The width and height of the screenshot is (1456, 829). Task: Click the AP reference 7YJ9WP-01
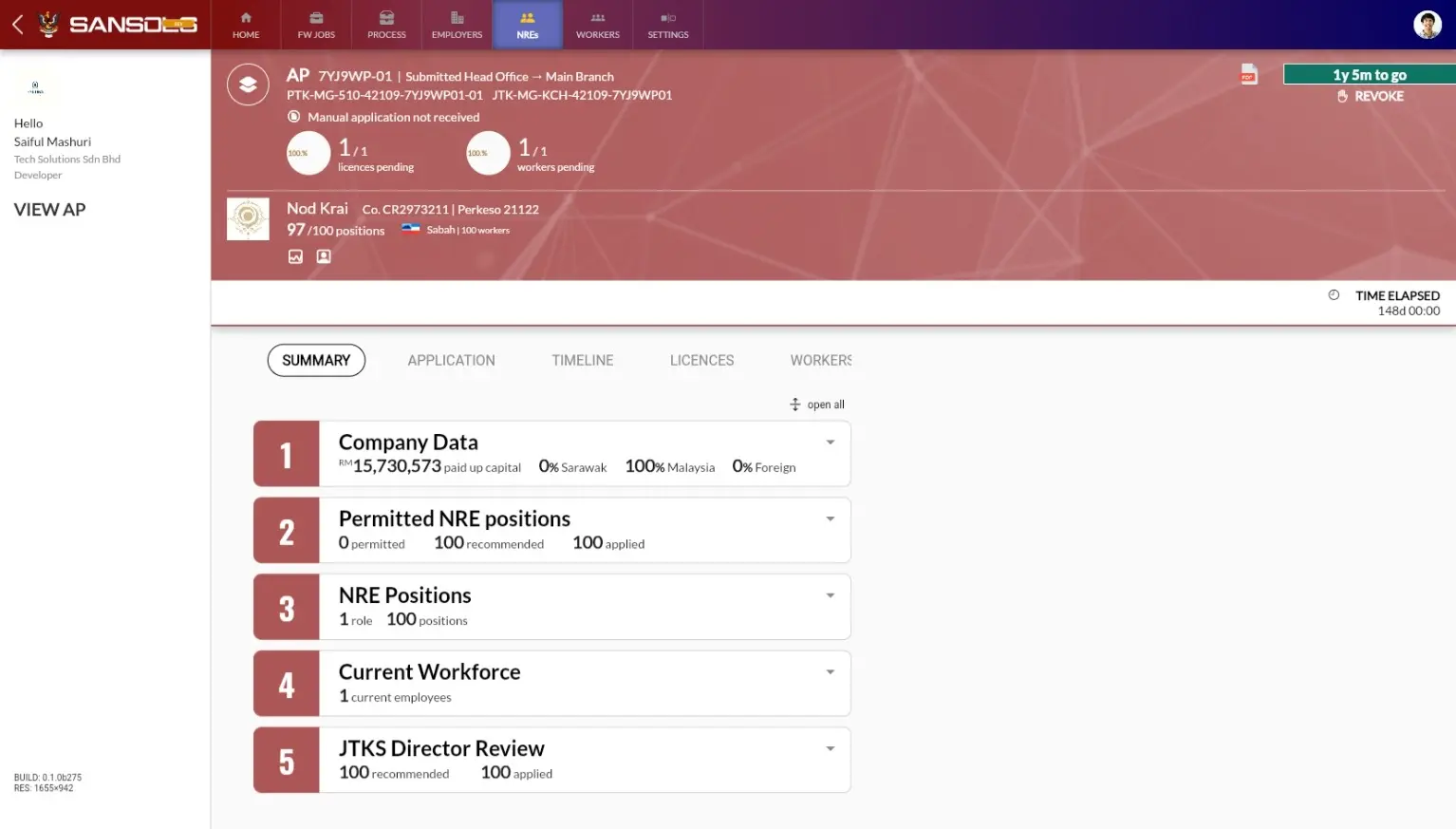pos(355,76)
